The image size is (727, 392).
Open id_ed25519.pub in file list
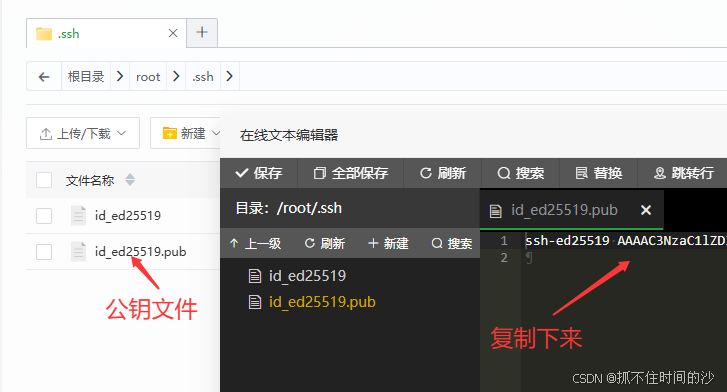coord(140,252)
